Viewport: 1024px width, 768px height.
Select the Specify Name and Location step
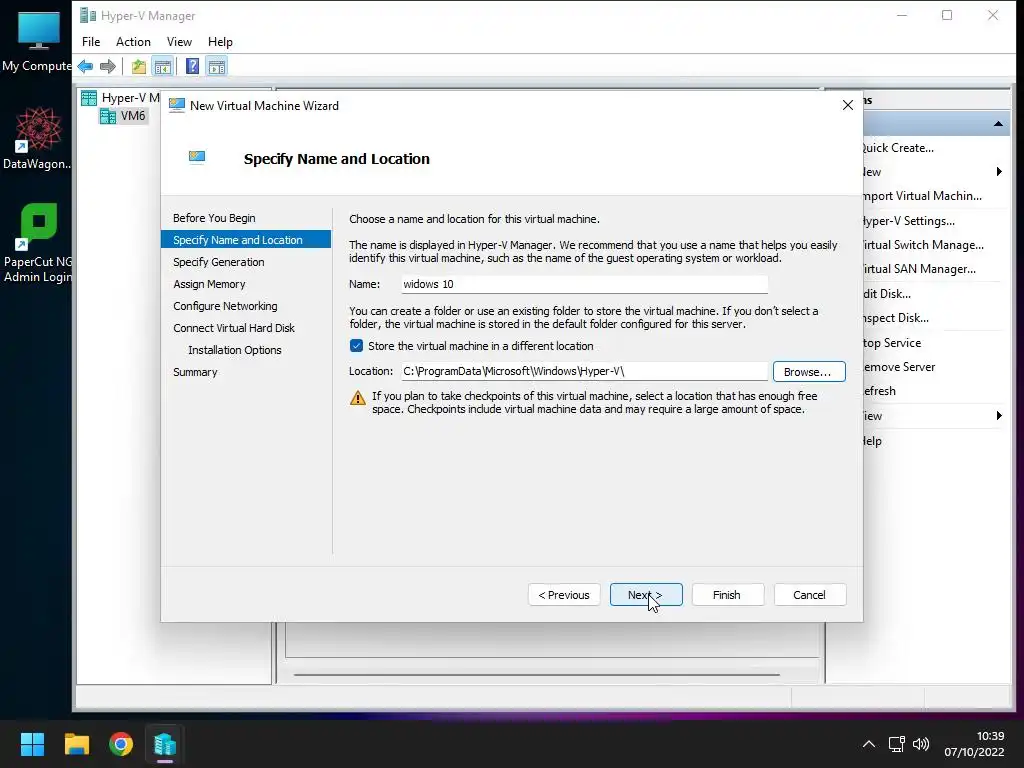[x=246, y=240]
